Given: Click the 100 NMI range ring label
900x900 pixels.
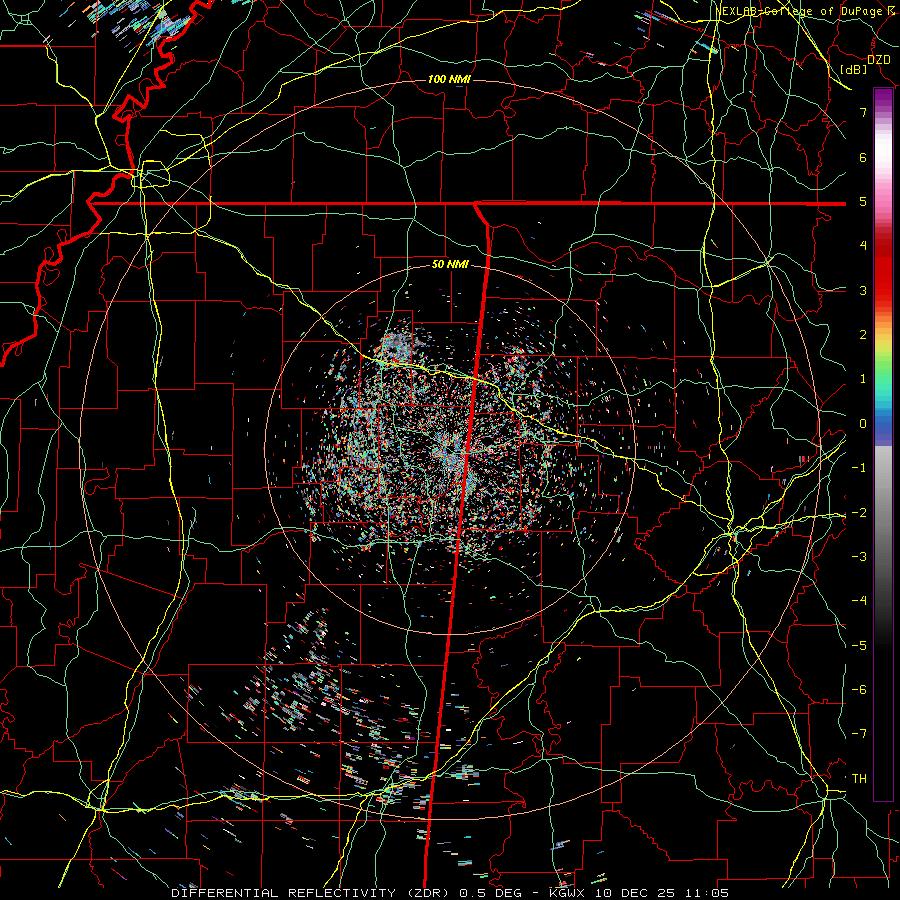Looking at the screenshot, I should [x=449, y=79].
